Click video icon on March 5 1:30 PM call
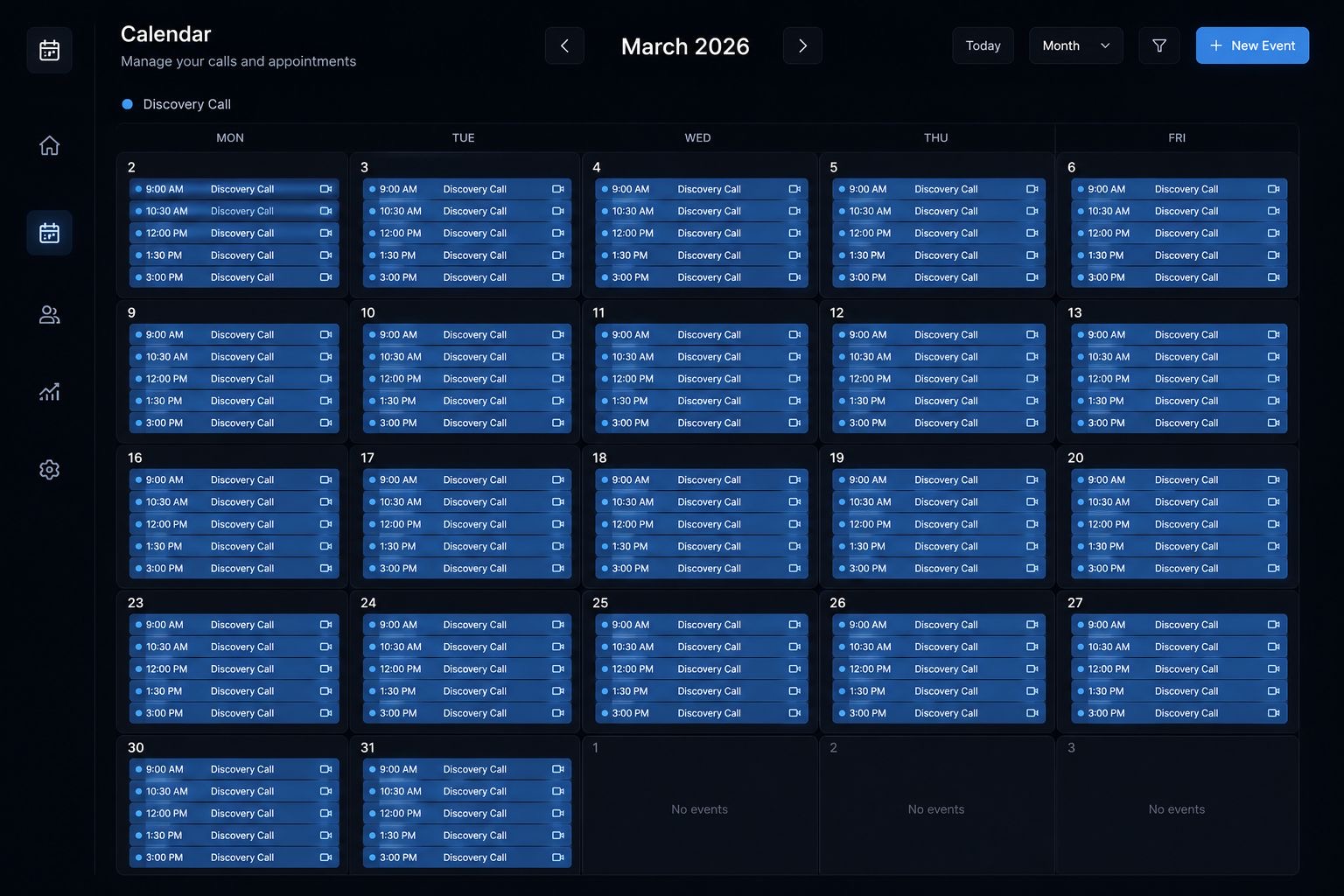1344x896 pixels. pos(1032,255)
